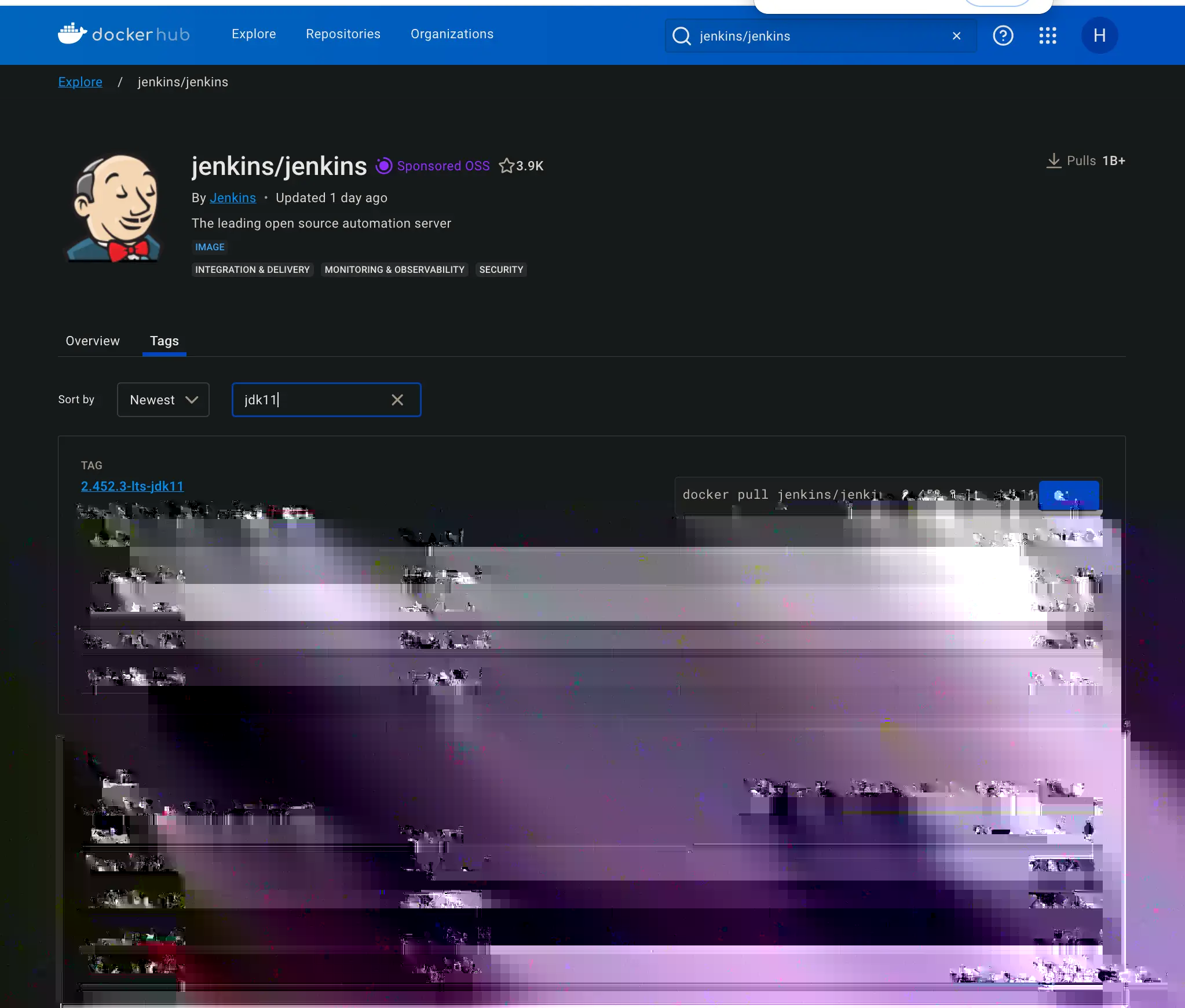This screenshot has height=1008, width=1185.
Task: Clear the jdk11 tag filter
Action: [x=397, y=400]
